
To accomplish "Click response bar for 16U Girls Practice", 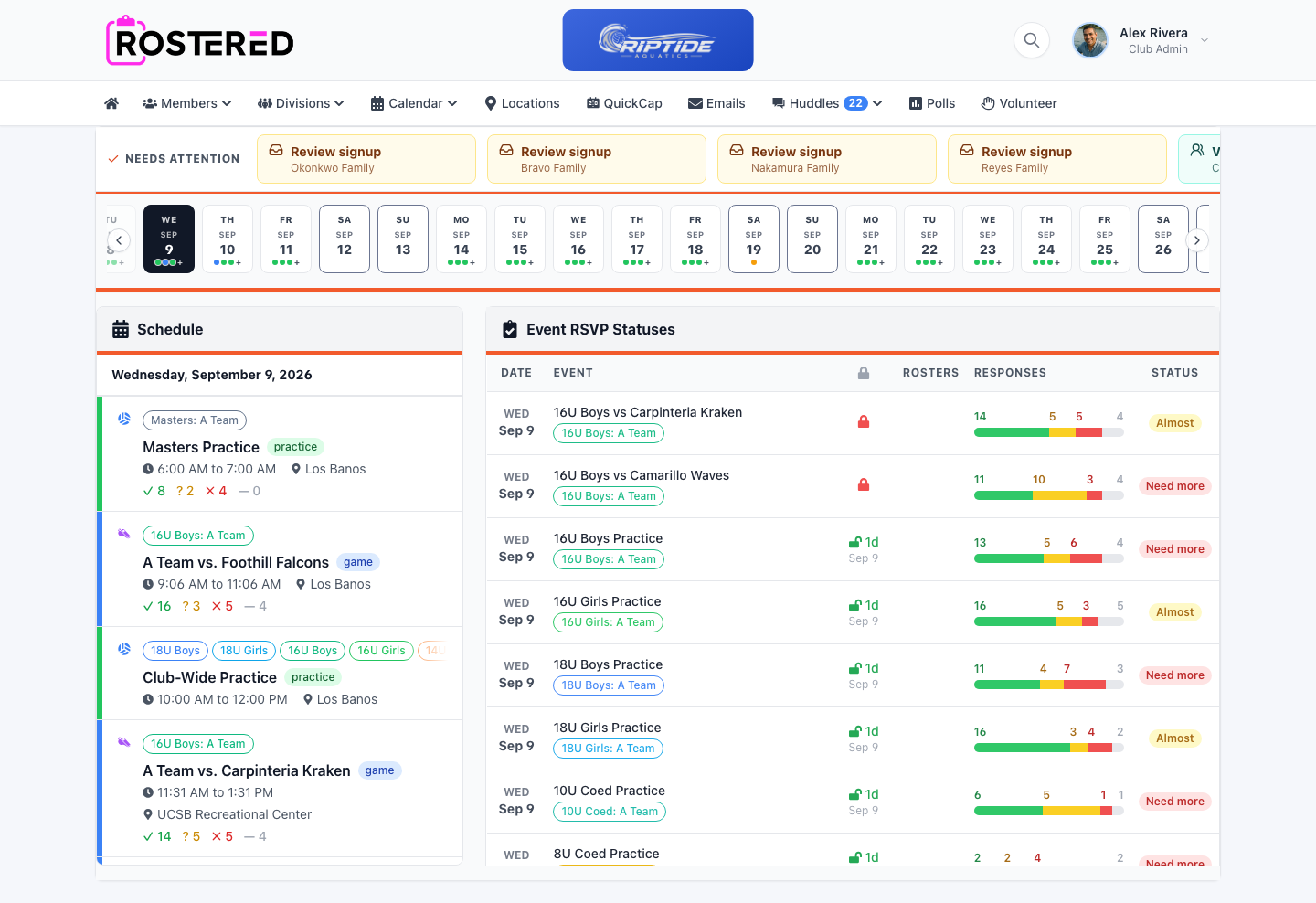I will 1049,621.
